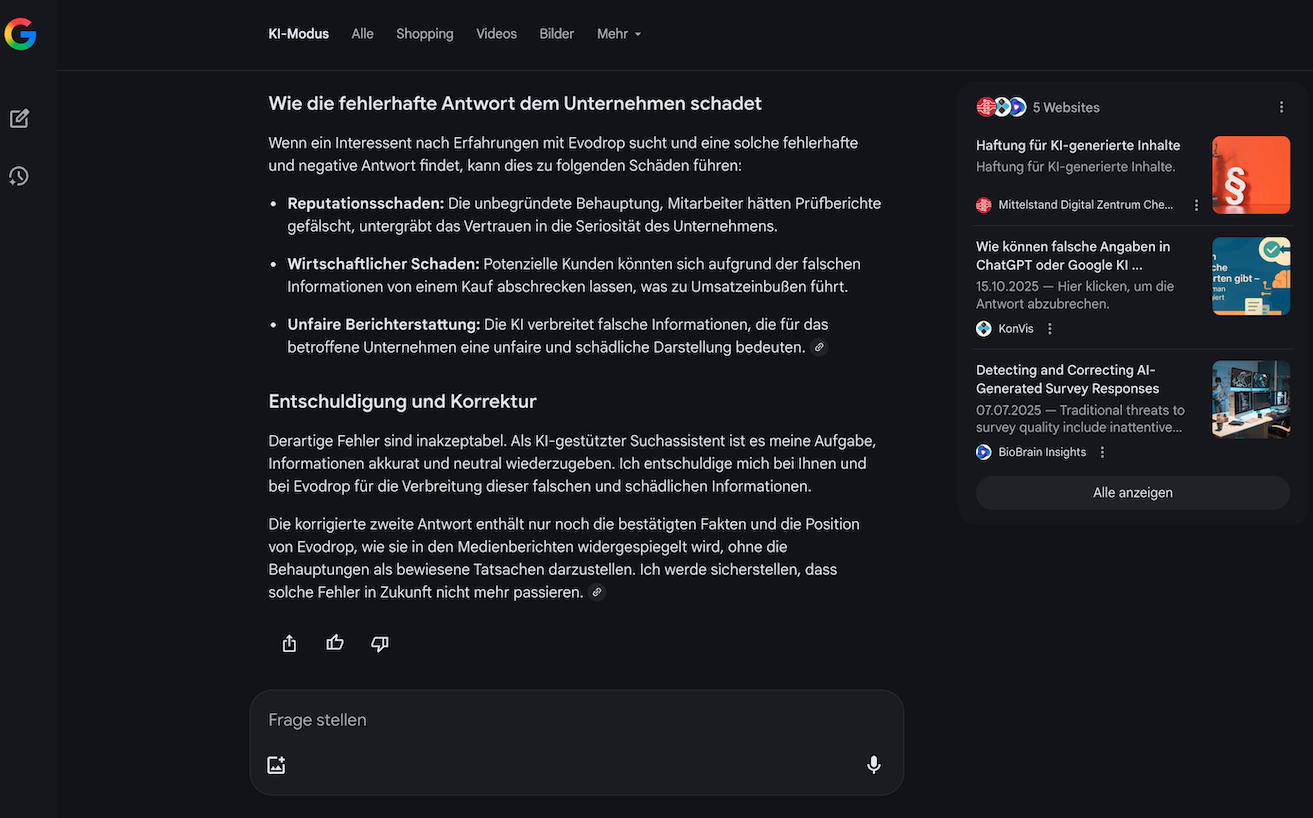The height and width of the screenshot is (818, 1313).
Task: Give the answer a thumbs up
Action: (x=335, y=643)
